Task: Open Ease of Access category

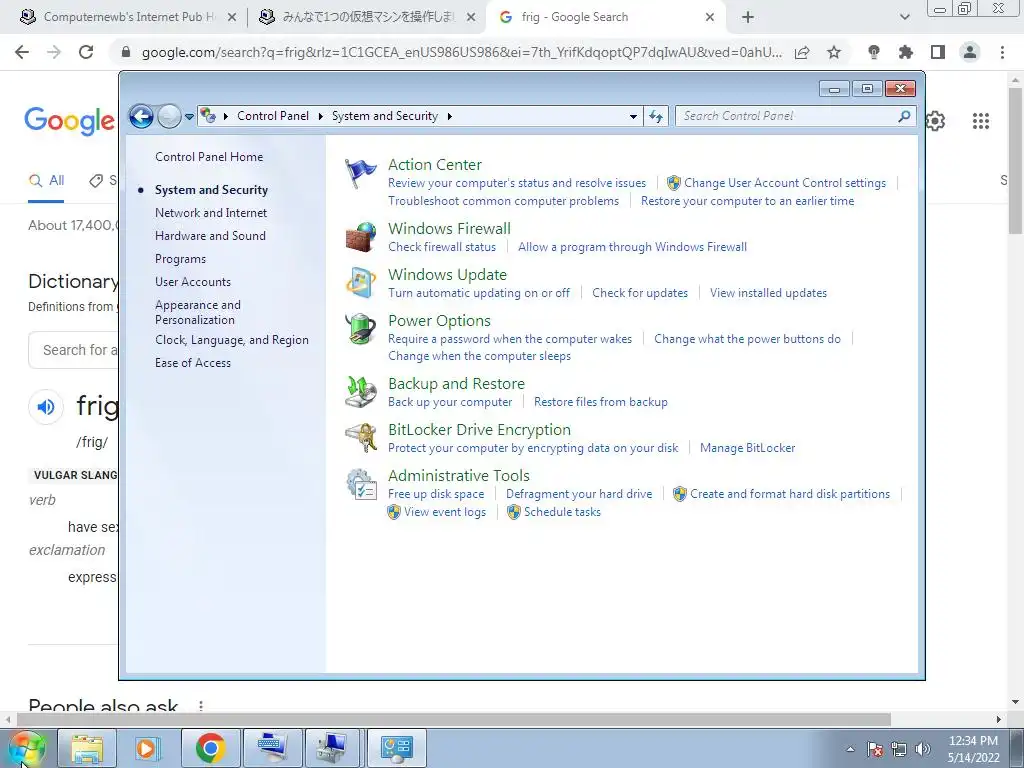Action: coord(193,363)
